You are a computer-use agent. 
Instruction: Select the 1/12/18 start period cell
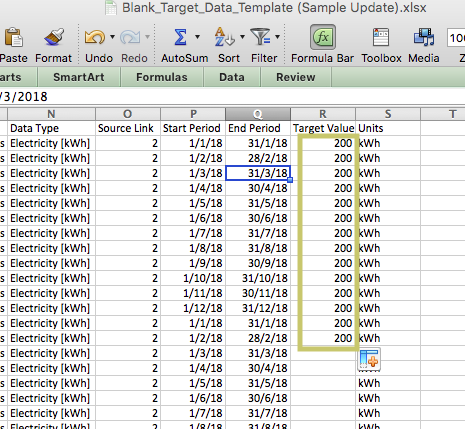pos(193,308)
